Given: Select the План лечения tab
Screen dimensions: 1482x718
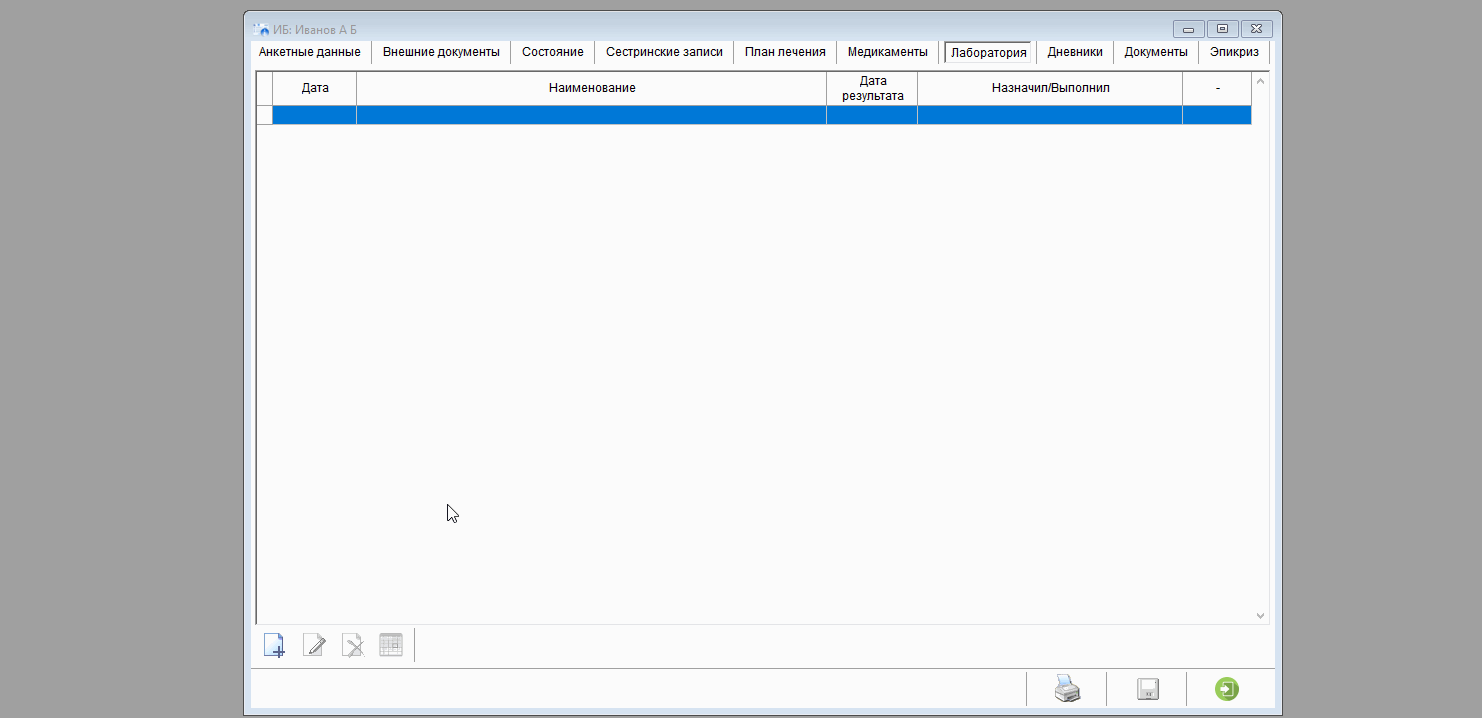Looking at the screenshot, I should click(x=785, y=52).
